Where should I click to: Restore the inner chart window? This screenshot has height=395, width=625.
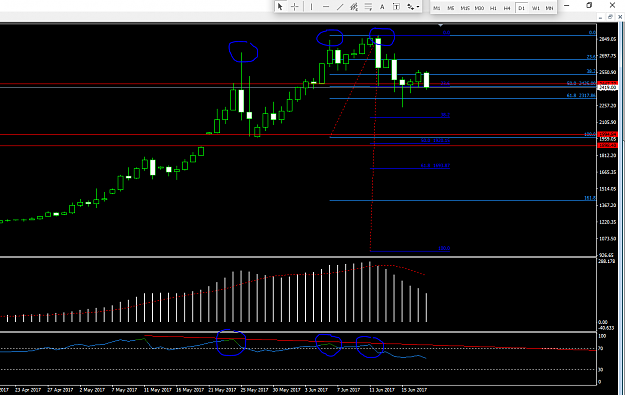pos(610,17)
